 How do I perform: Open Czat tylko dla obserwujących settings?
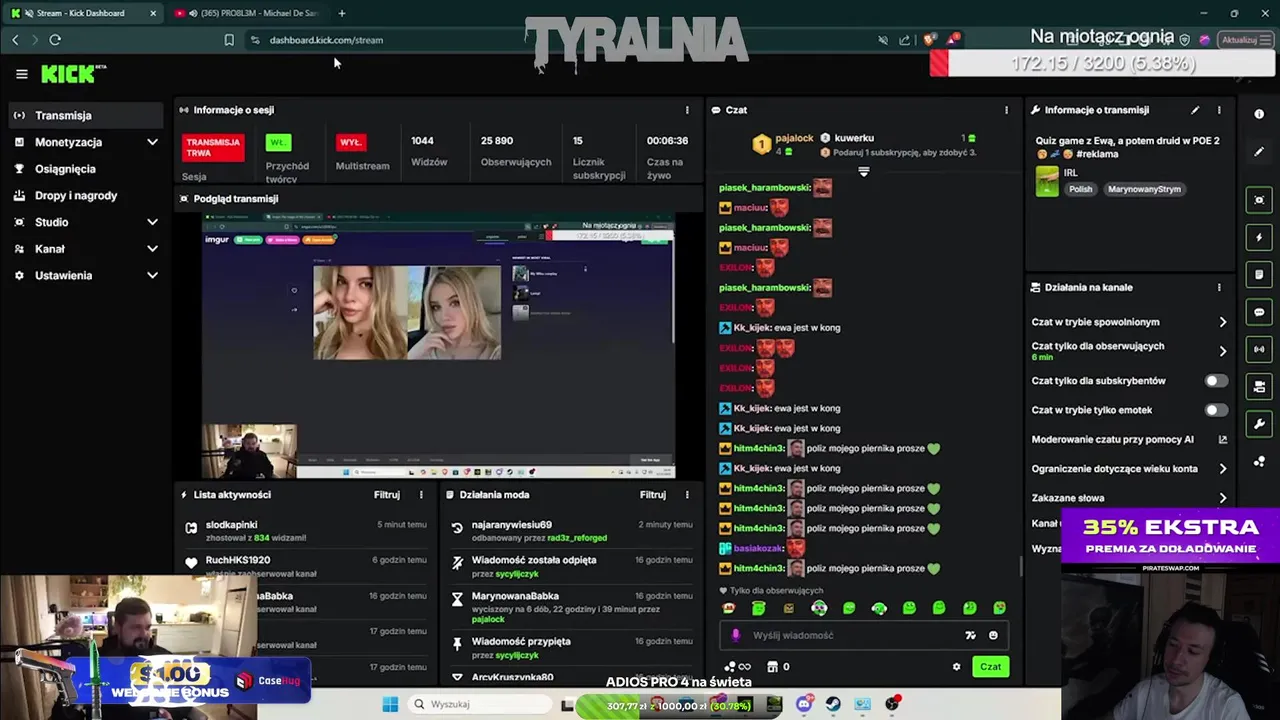point(1129,350)
